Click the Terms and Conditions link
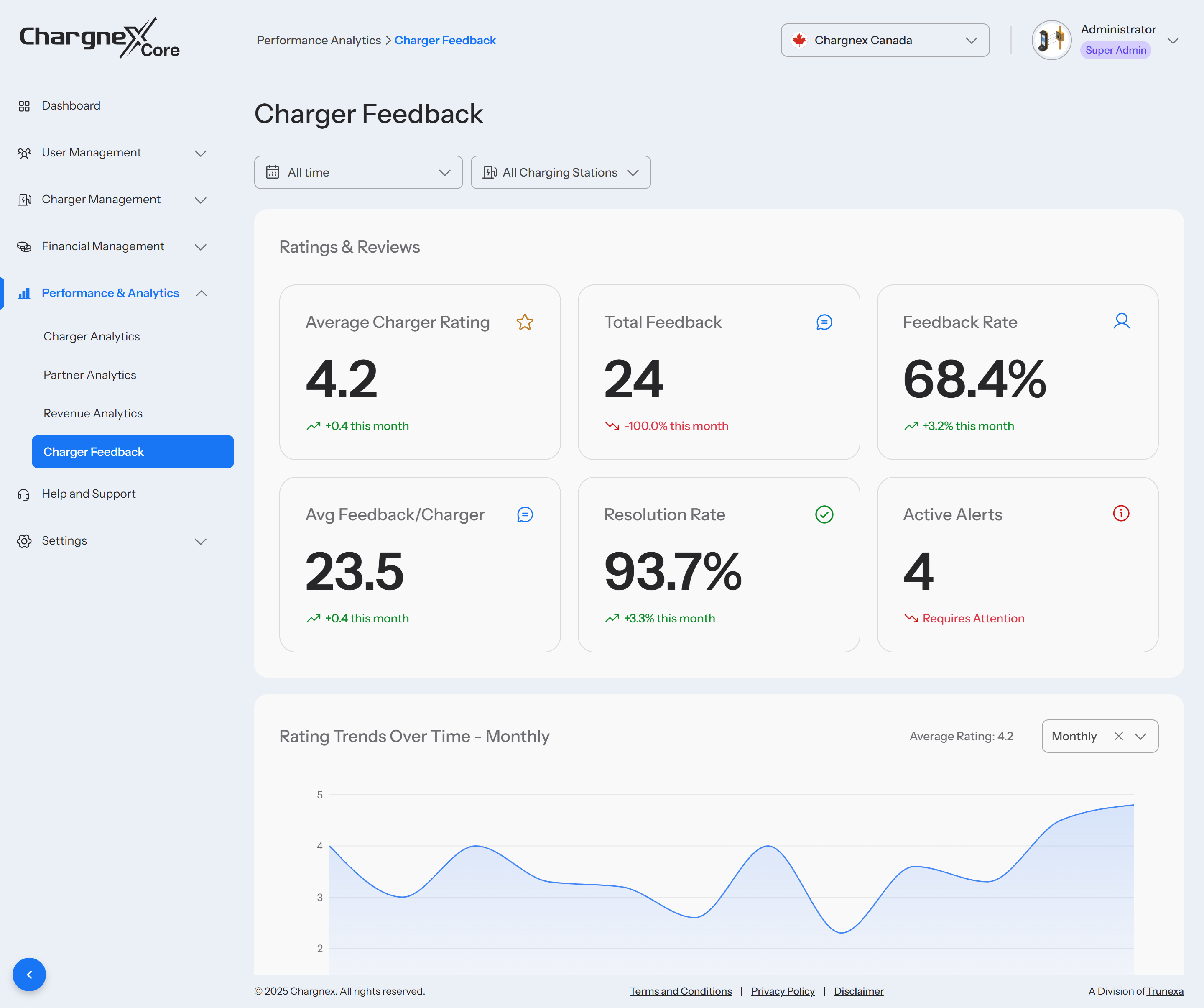 coord(681,991)
